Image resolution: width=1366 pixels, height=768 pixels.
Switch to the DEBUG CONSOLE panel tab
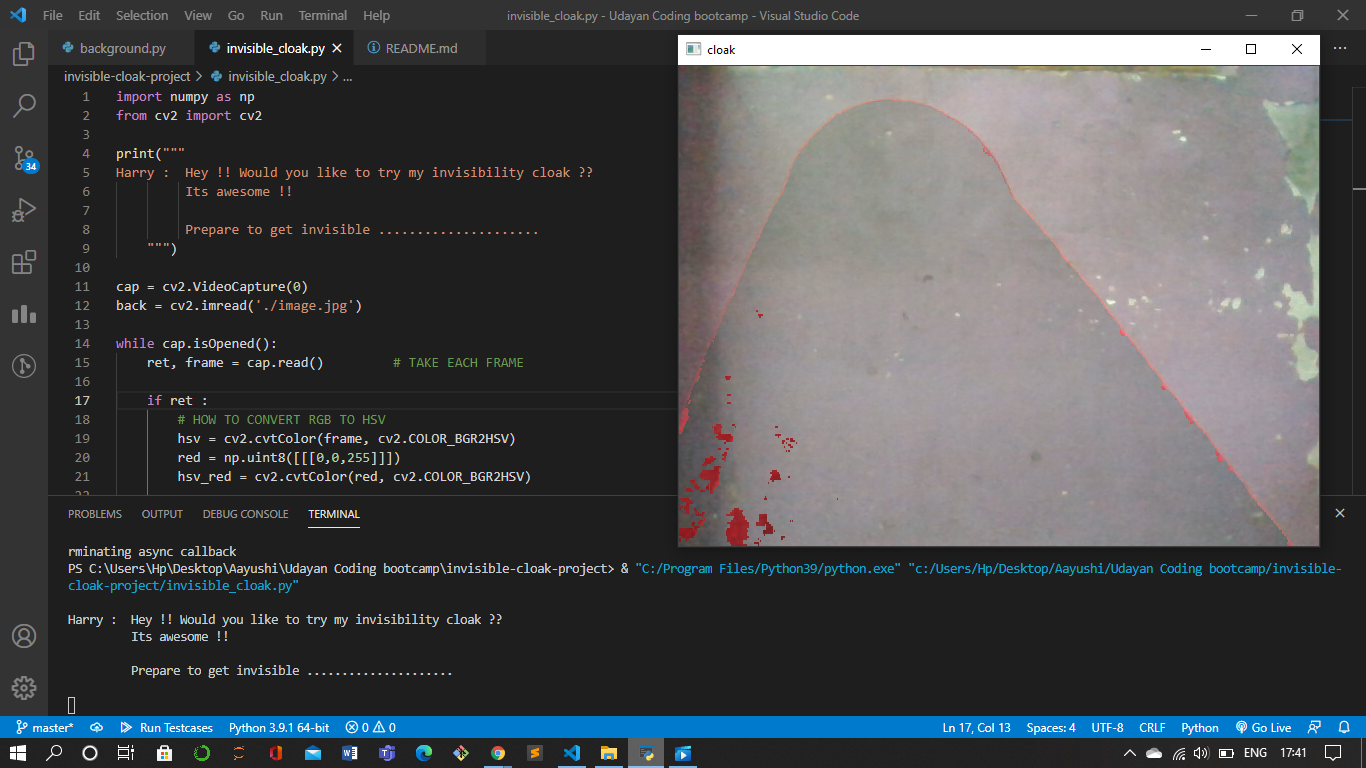(x=245, y=514)
